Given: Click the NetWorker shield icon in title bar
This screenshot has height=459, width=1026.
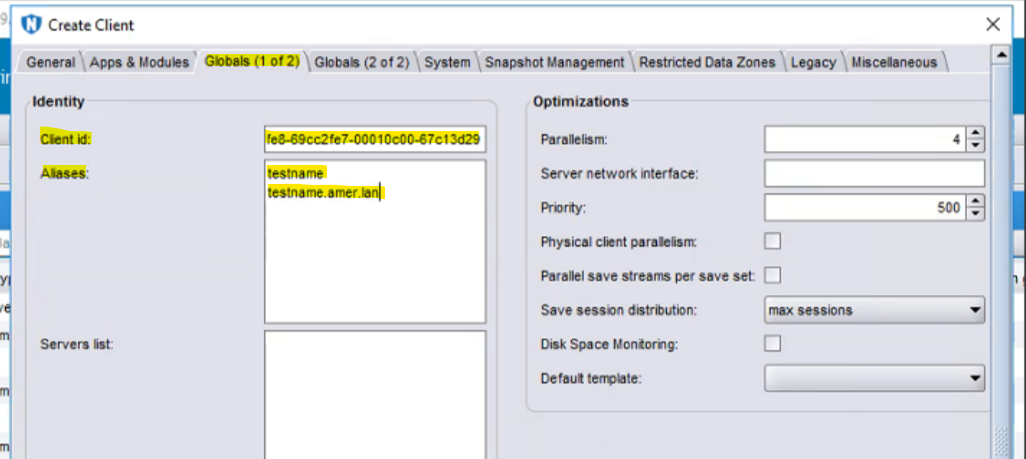Looking at the screenshot, I should click(x=31, y=25).
